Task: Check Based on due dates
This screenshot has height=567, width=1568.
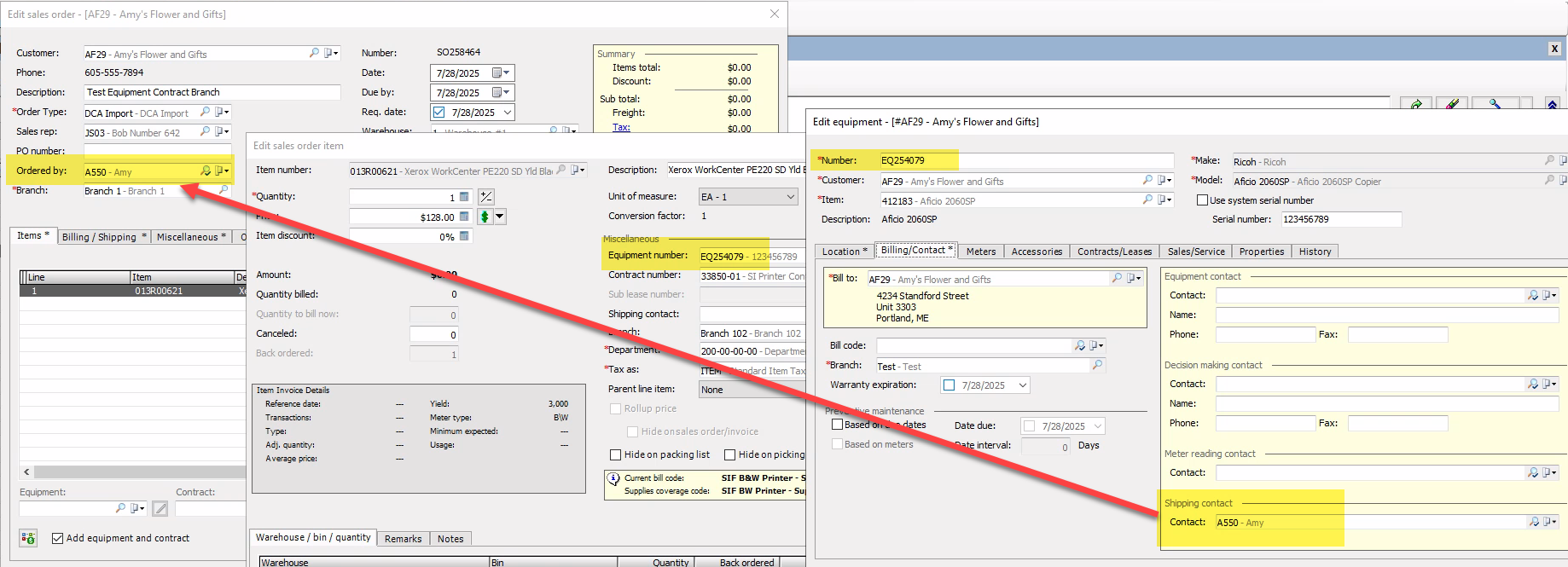Action: coord(837,424)
